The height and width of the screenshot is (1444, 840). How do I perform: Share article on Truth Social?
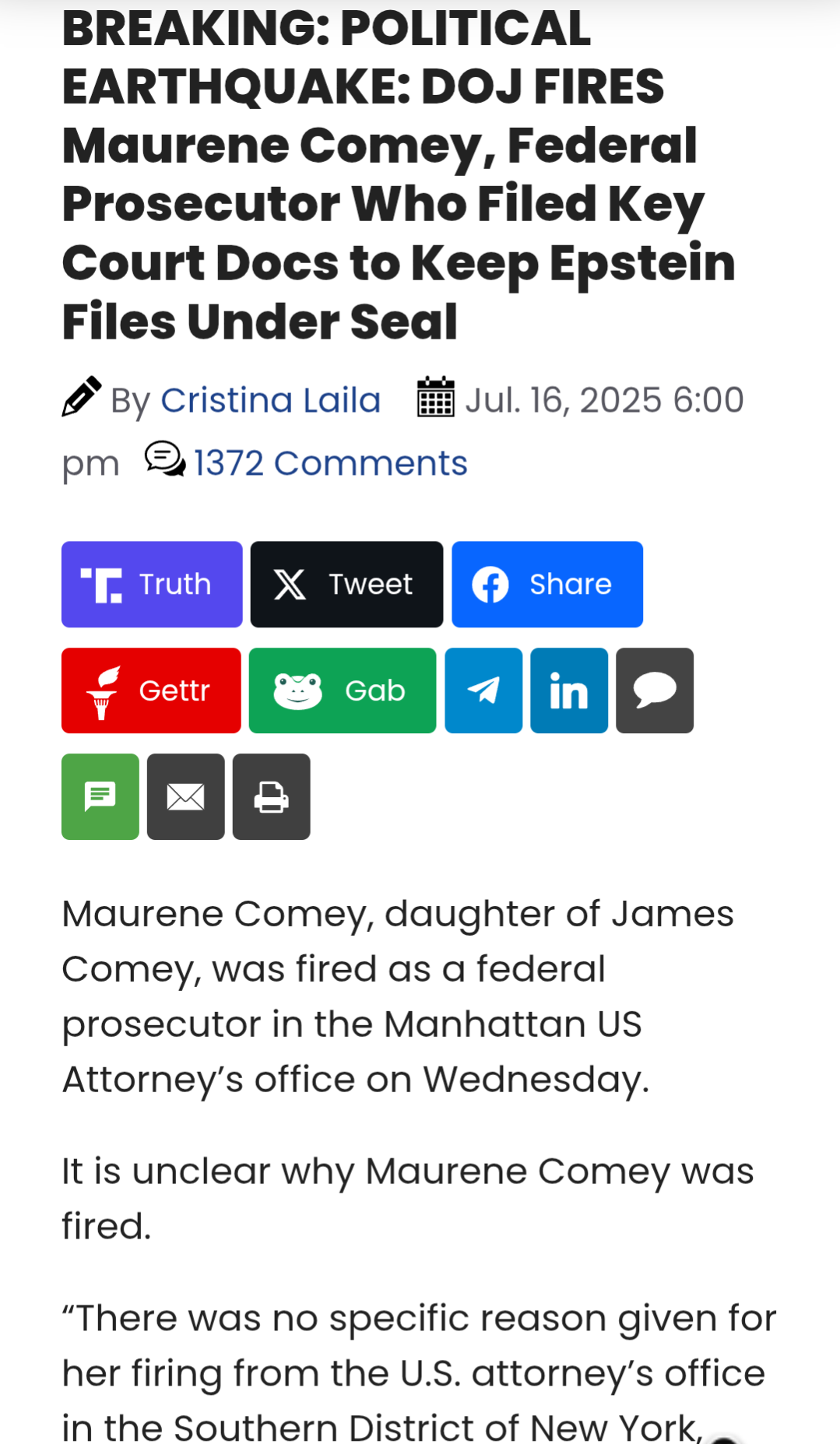[x=152, y=584]
